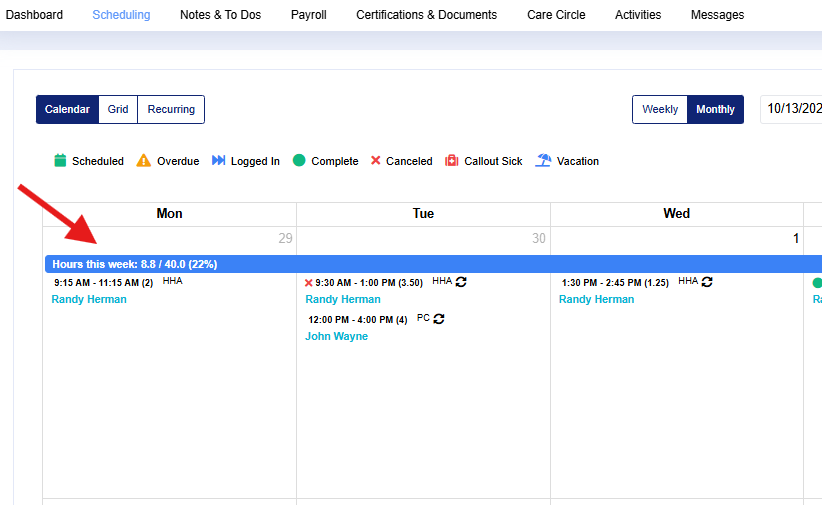Click the date input field
Screen dimensions: 822x505
pyautogui.click(x=792, y=110)
